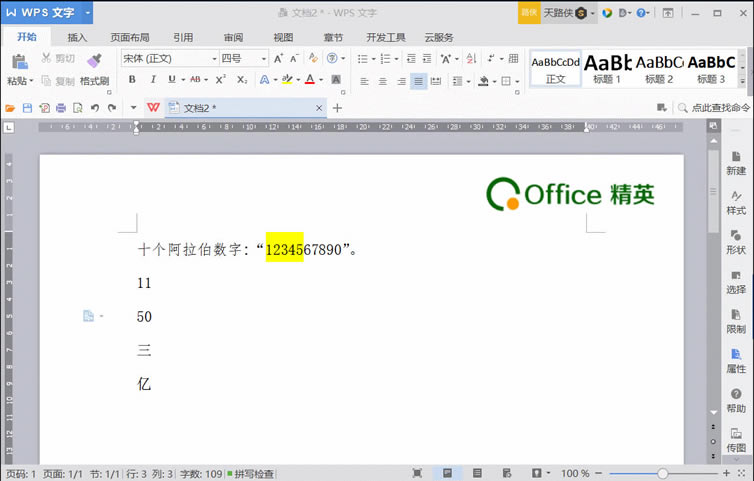This screenshot has width=754, height=481.
Task: Expand the font color arrow
Action: tap(321, 80)
